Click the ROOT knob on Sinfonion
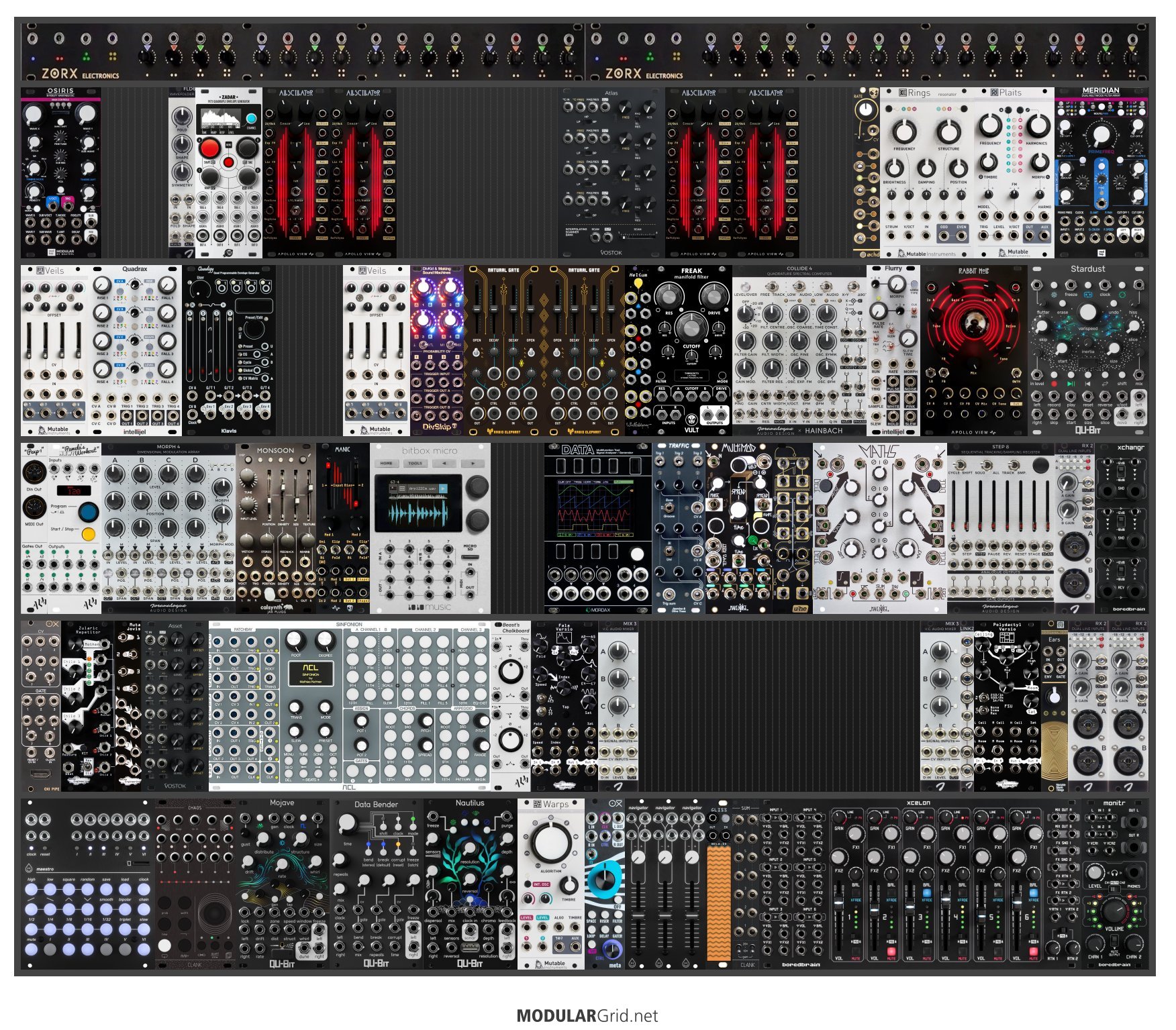Image resolution: width=1176 pixels, height=1030 pixels. point(295,641)
